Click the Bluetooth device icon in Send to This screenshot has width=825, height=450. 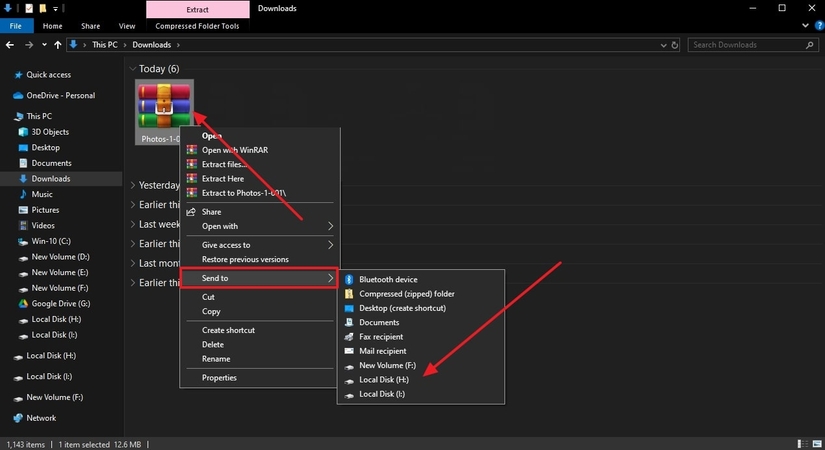[x=349, y=280]
